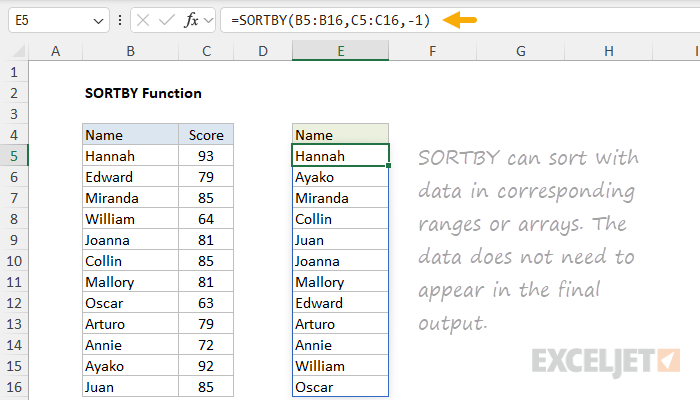Screen dimensions: 700x400
Task: Select cell 'Arturo' in column E
Action: [x=341, y=324]
